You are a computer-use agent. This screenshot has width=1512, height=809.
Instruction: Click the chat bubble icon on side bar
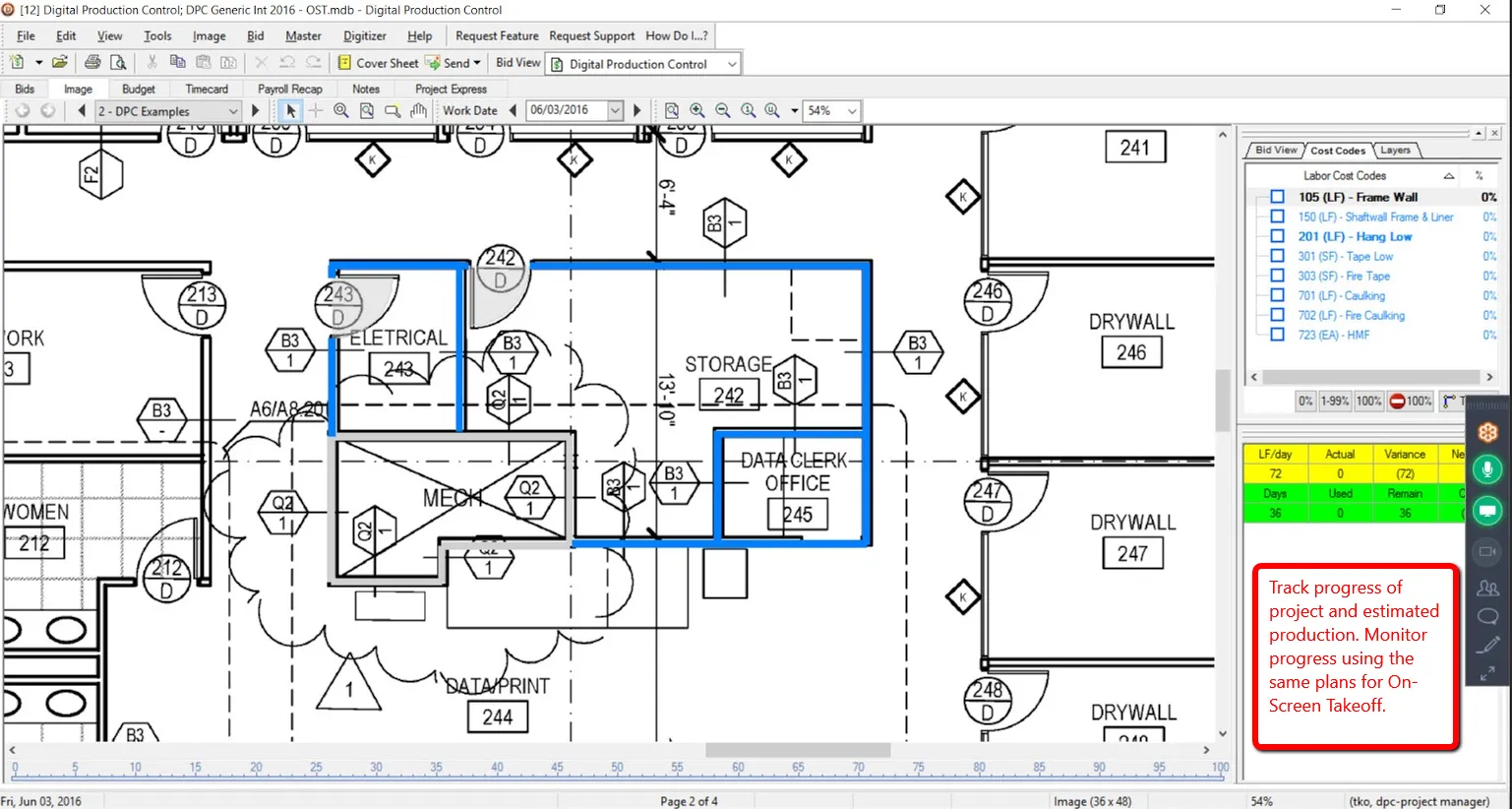pyautogui.click(x=1487, y=617)
